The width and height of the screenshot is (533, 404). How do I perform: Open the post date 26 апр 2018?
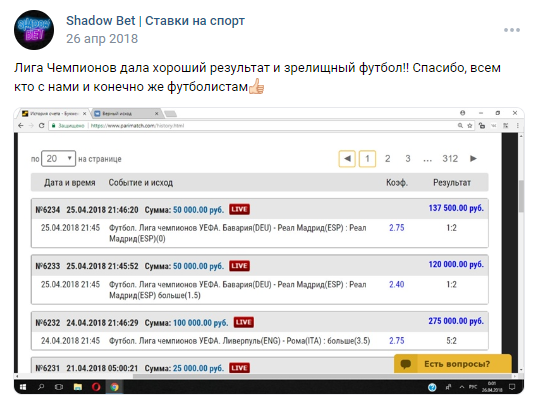coord(102,39)
